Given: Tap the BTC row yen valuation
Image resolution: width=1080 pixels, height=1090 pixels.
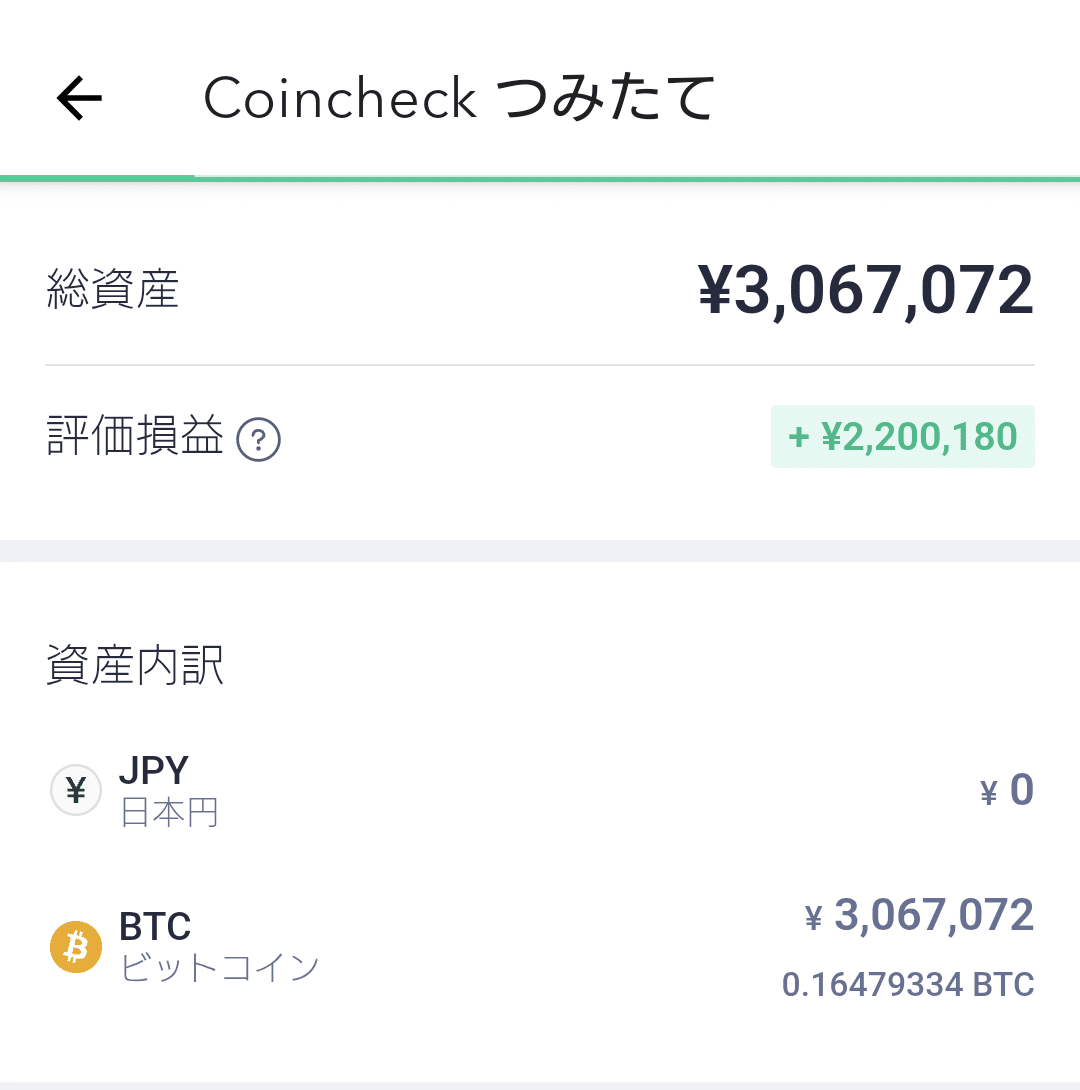Looking at the screenshot, I should (919, 916).
